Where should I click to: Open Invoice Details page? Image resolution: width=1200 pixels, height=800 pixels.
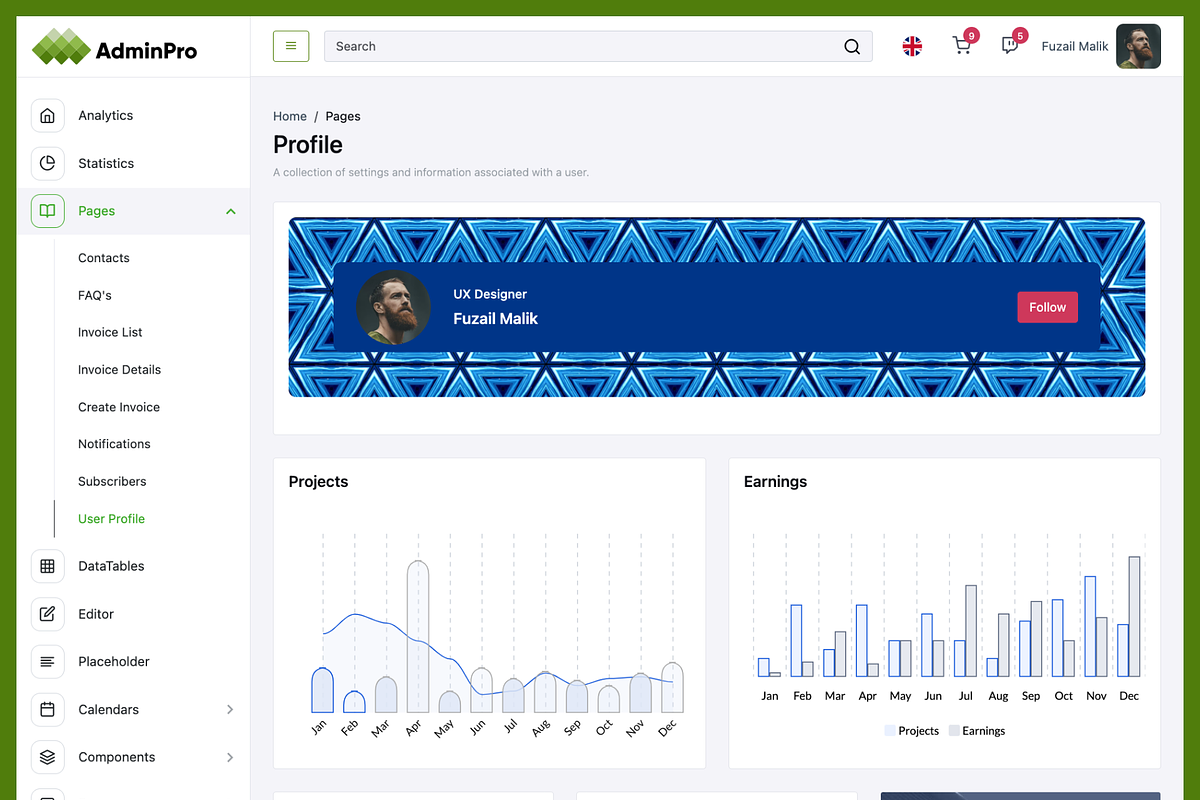pos(119,370)
